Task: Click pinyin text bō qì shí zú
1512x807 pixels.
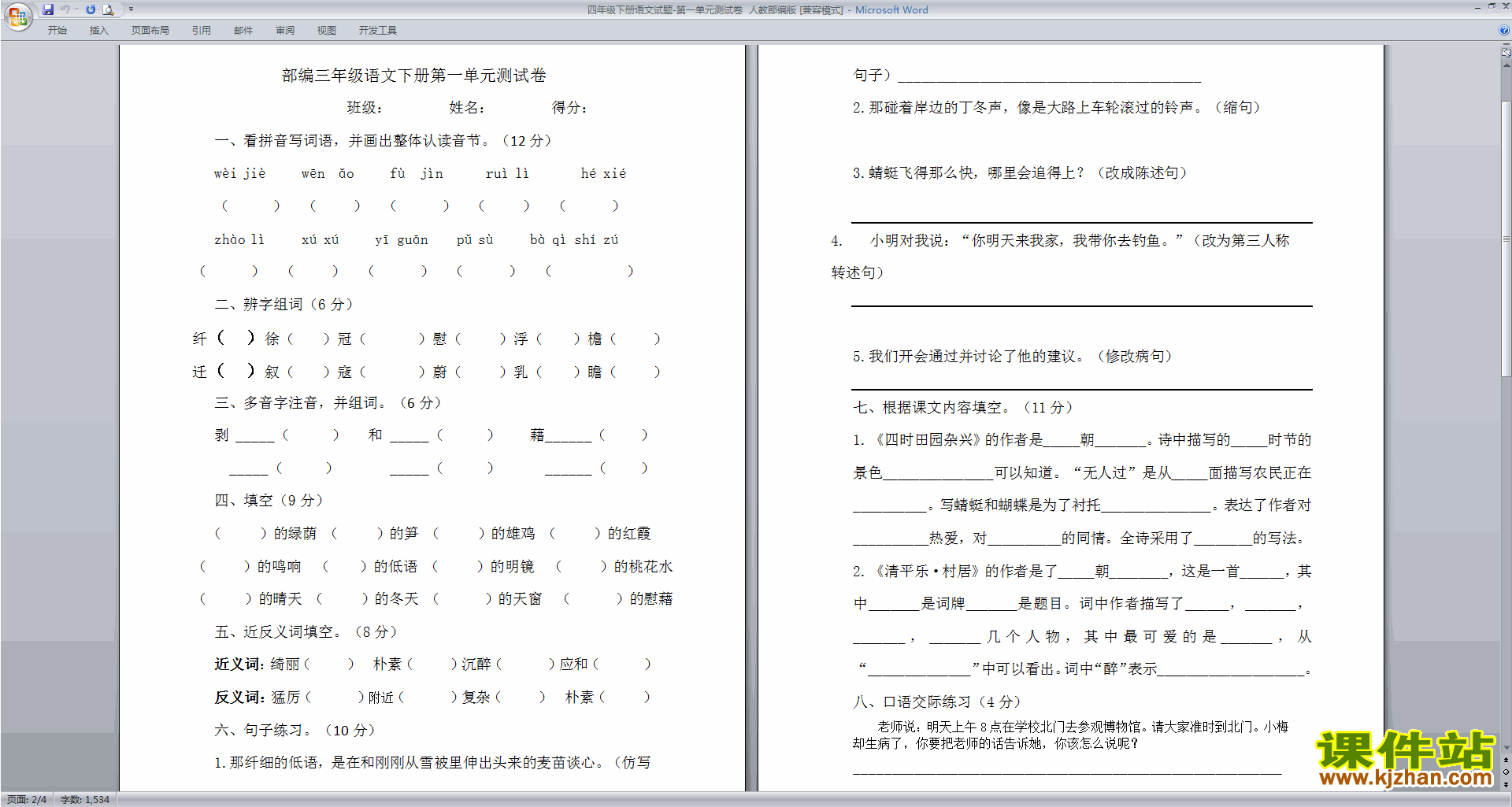Action: pos(574,239)
